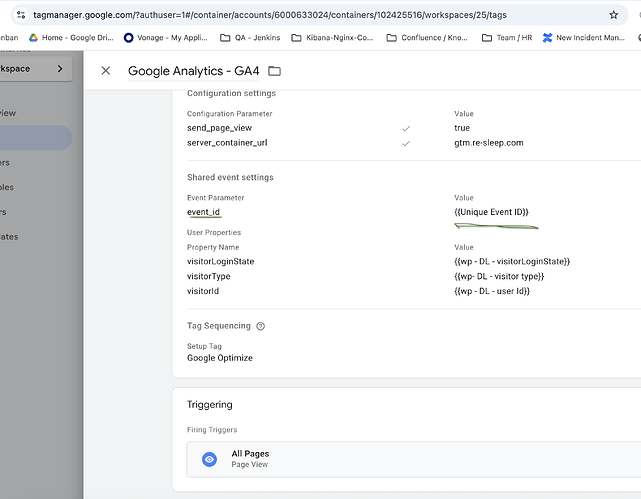
Task: Open Home - Google Drive bookmark
Action: coord(71,38)
